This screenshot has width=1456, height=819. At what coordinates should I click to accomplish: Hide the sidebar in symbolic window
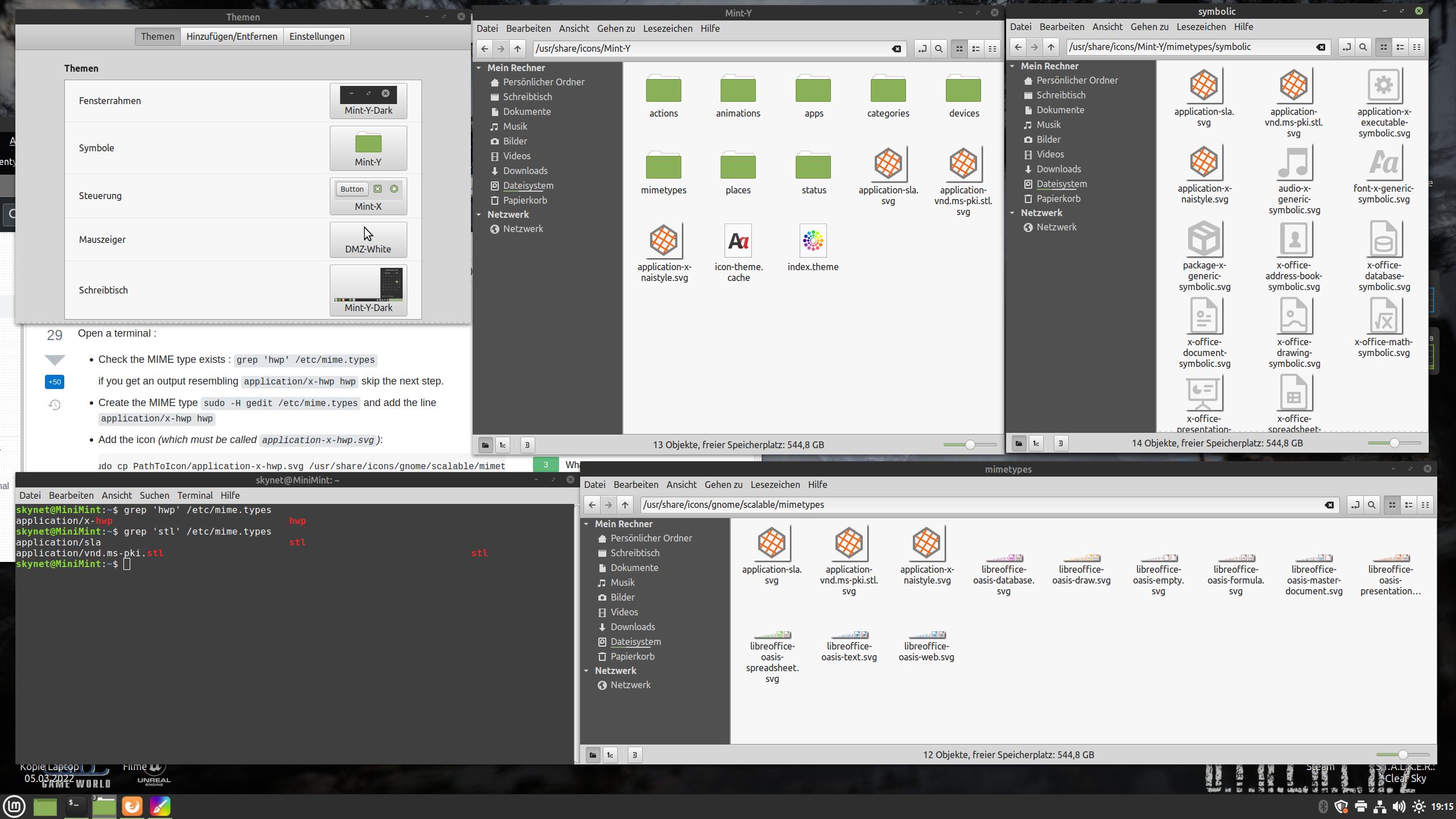(x=1060, y=444)
